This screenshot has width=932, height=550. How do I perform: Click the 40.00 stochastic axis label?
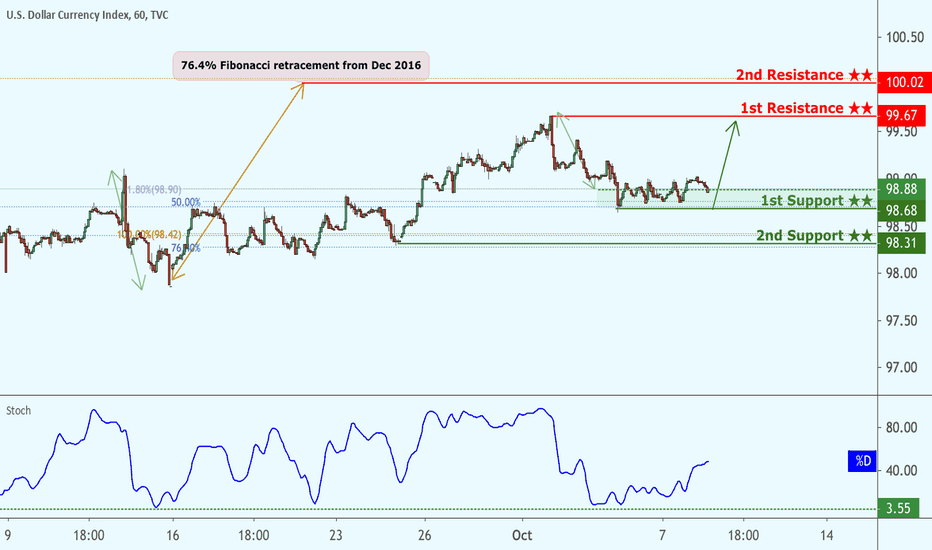pos(901,470)
